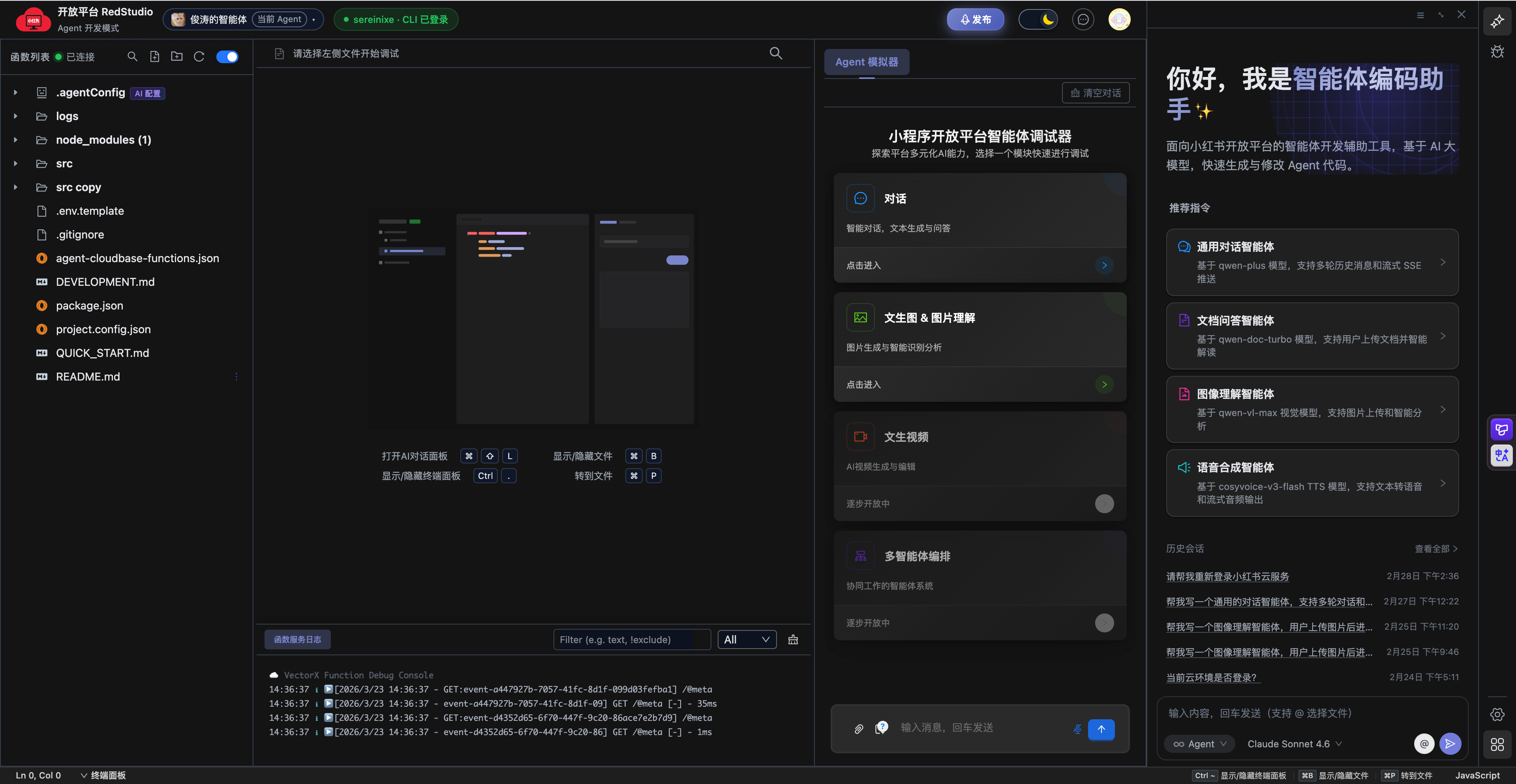The width and height of the screenshot is (1516, 784).
Task: Expand the src copy folder
Action: 16,187
